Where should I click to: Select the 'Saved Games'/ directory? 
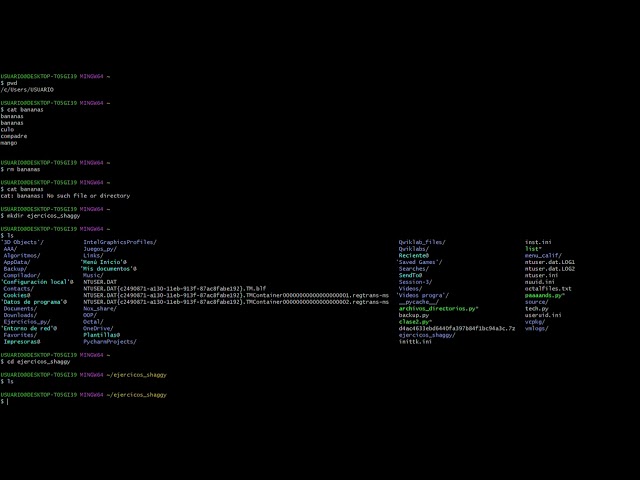tap(419, 262)
